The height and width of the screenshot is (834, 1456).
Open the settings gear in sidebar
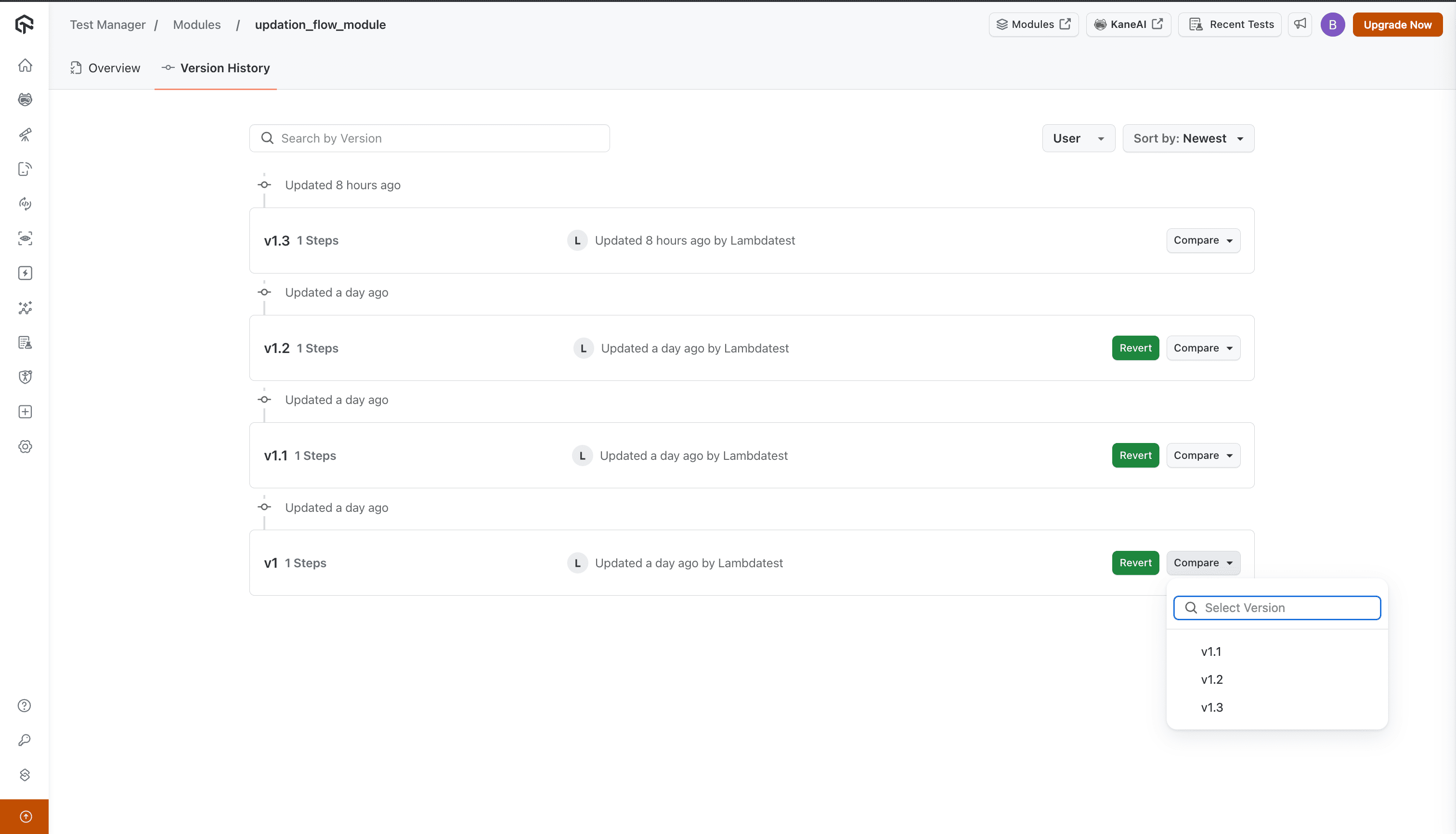click(25, 447)
